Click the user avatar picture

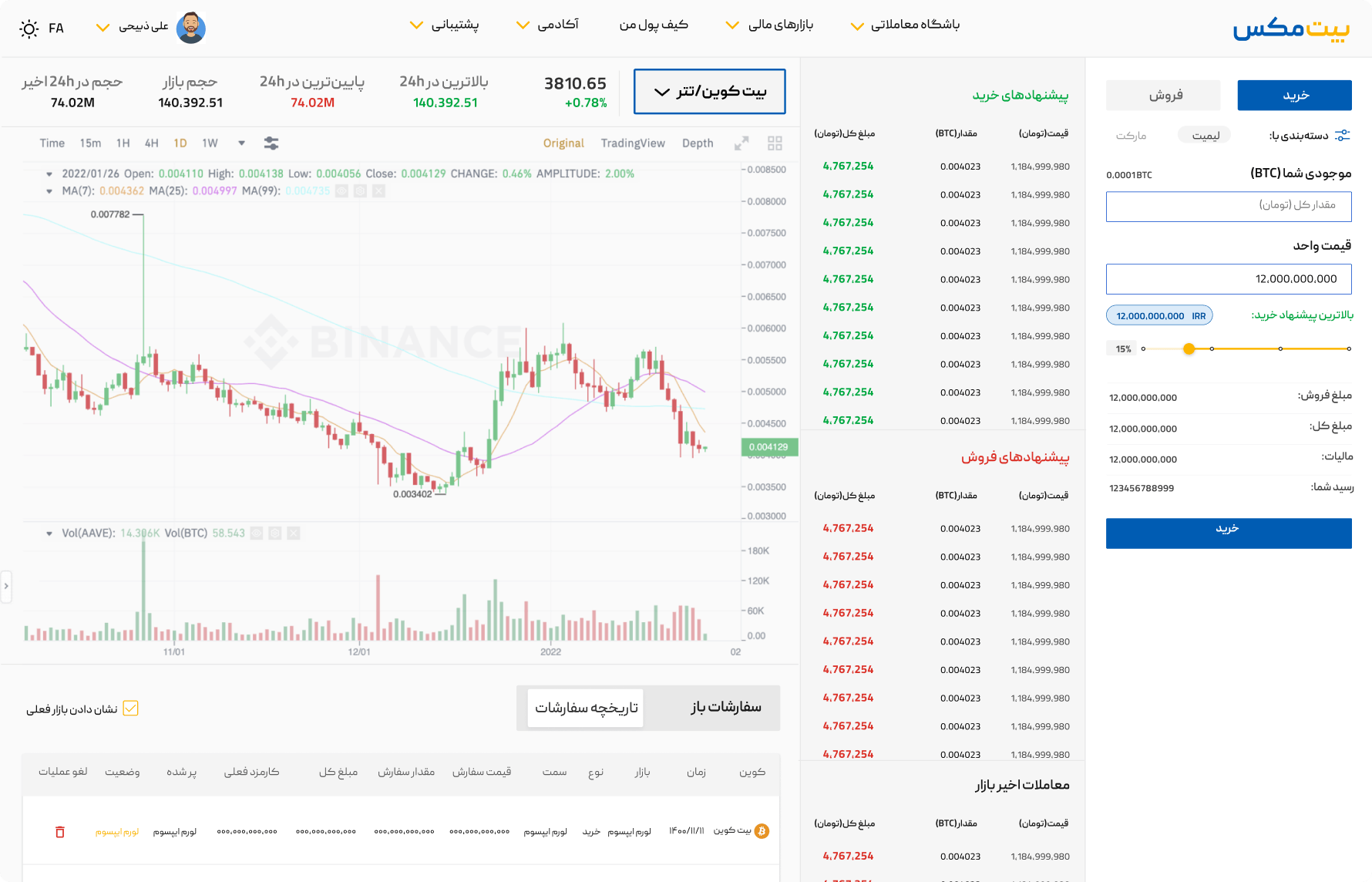190,28
